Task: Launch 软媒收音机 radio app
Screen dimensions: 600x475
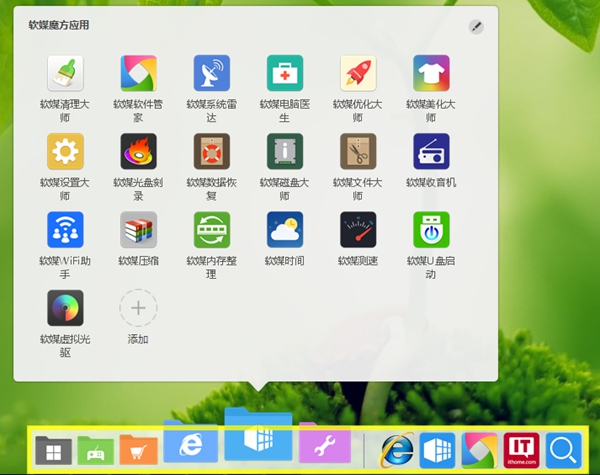Action: pyautogui.click(x=431, y=151)
